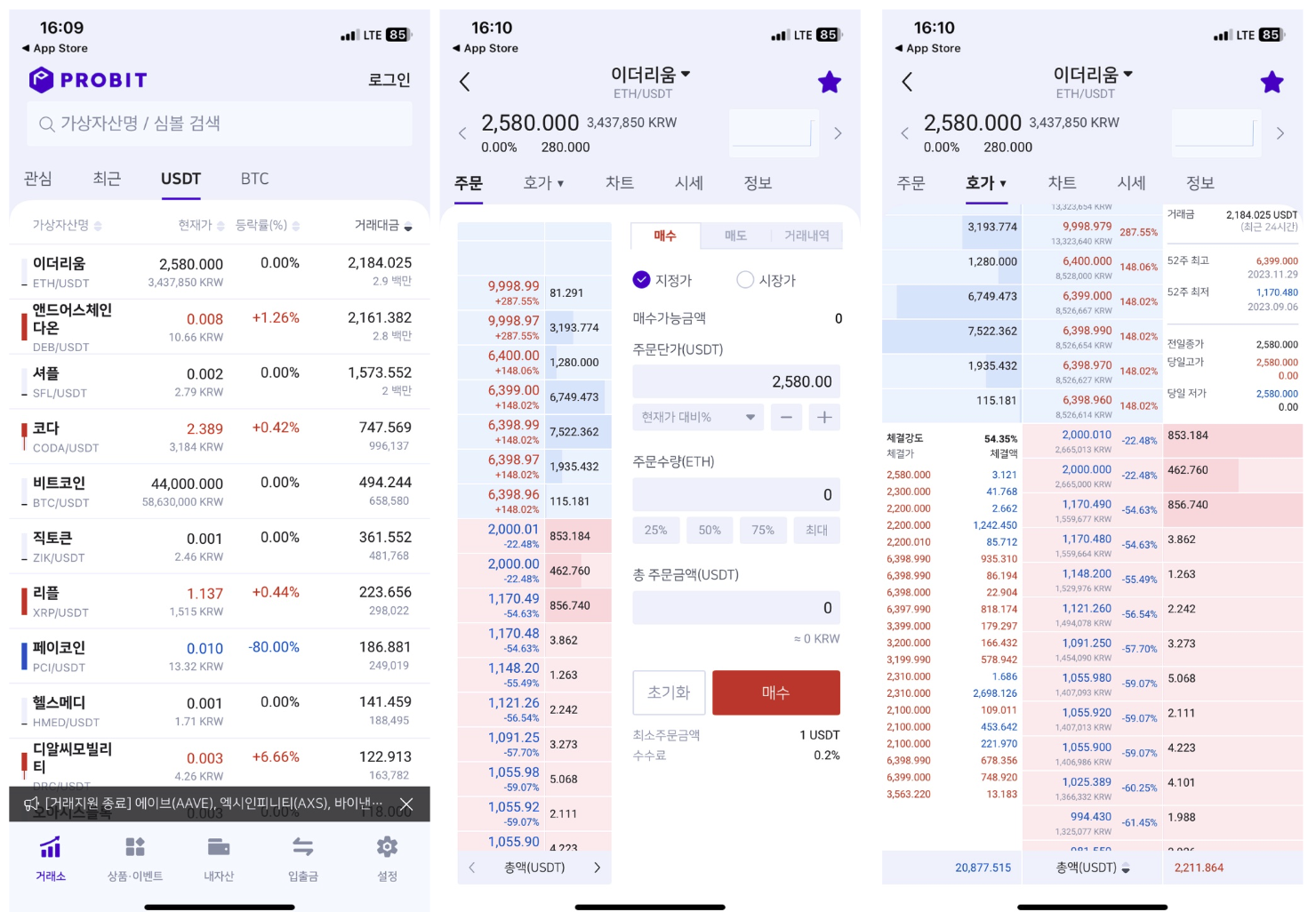Select the 지정가 limit order option
This screenshot has height=912, width=1316.
[642, 280]
